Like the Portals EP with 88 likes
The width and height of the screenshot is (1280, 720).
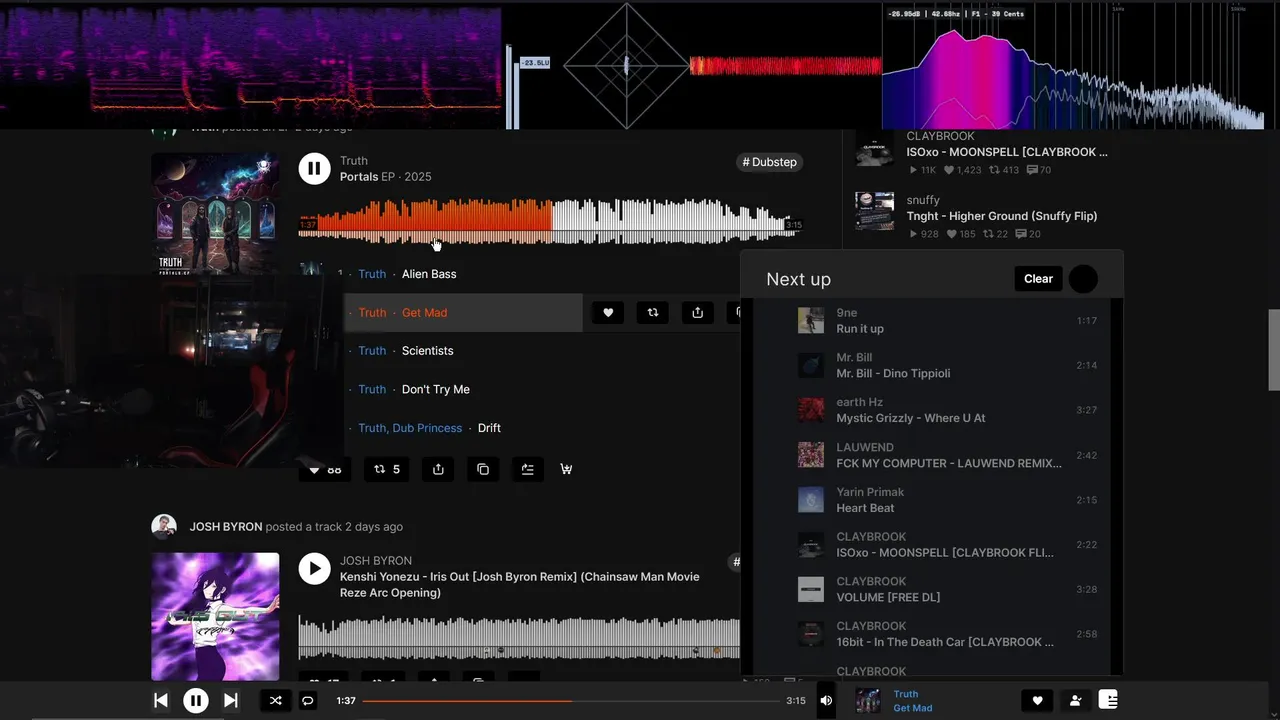[324, 469]
